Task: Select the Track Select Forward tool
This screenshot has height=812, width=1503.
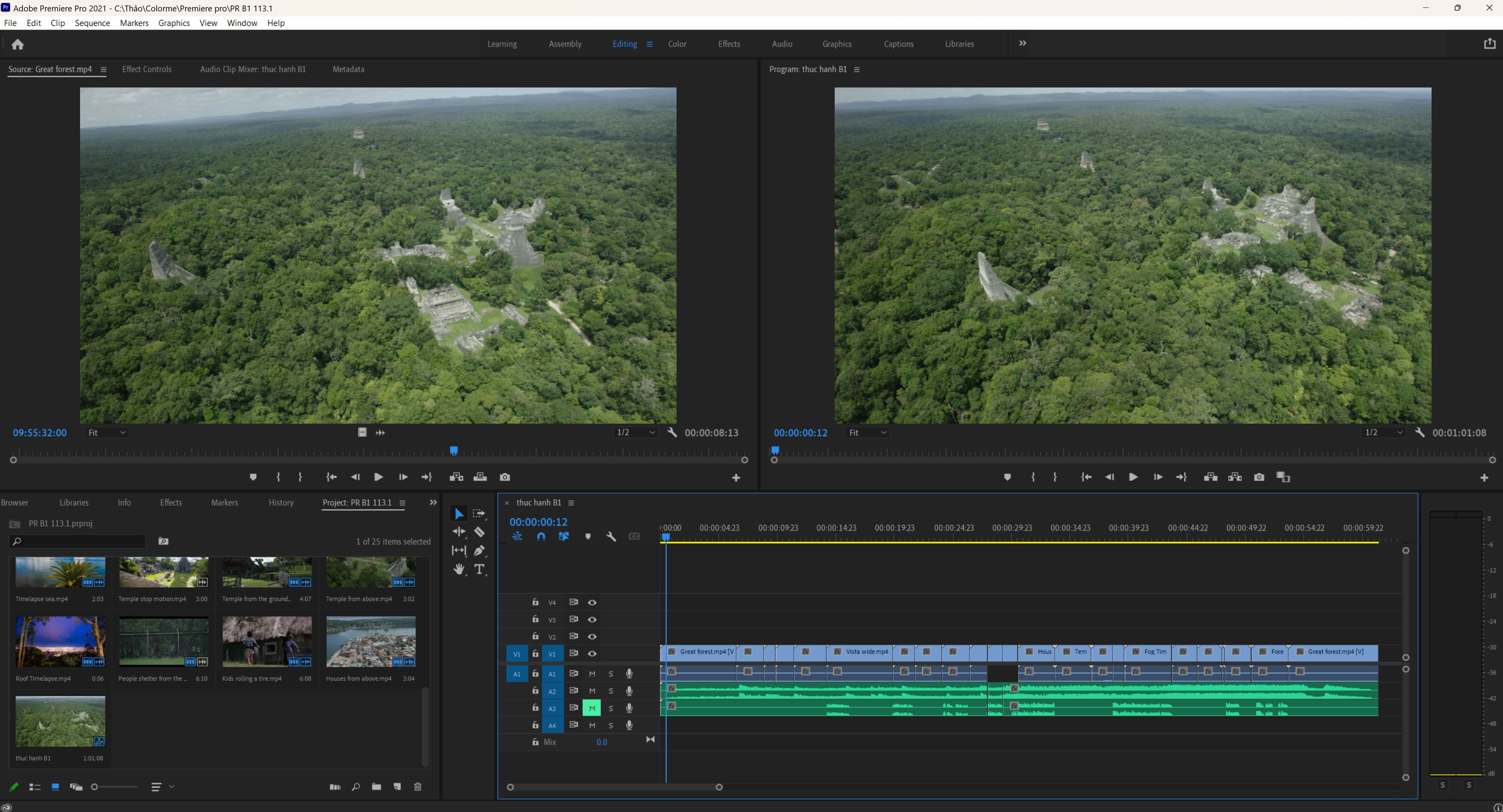Action: (479, 513)
